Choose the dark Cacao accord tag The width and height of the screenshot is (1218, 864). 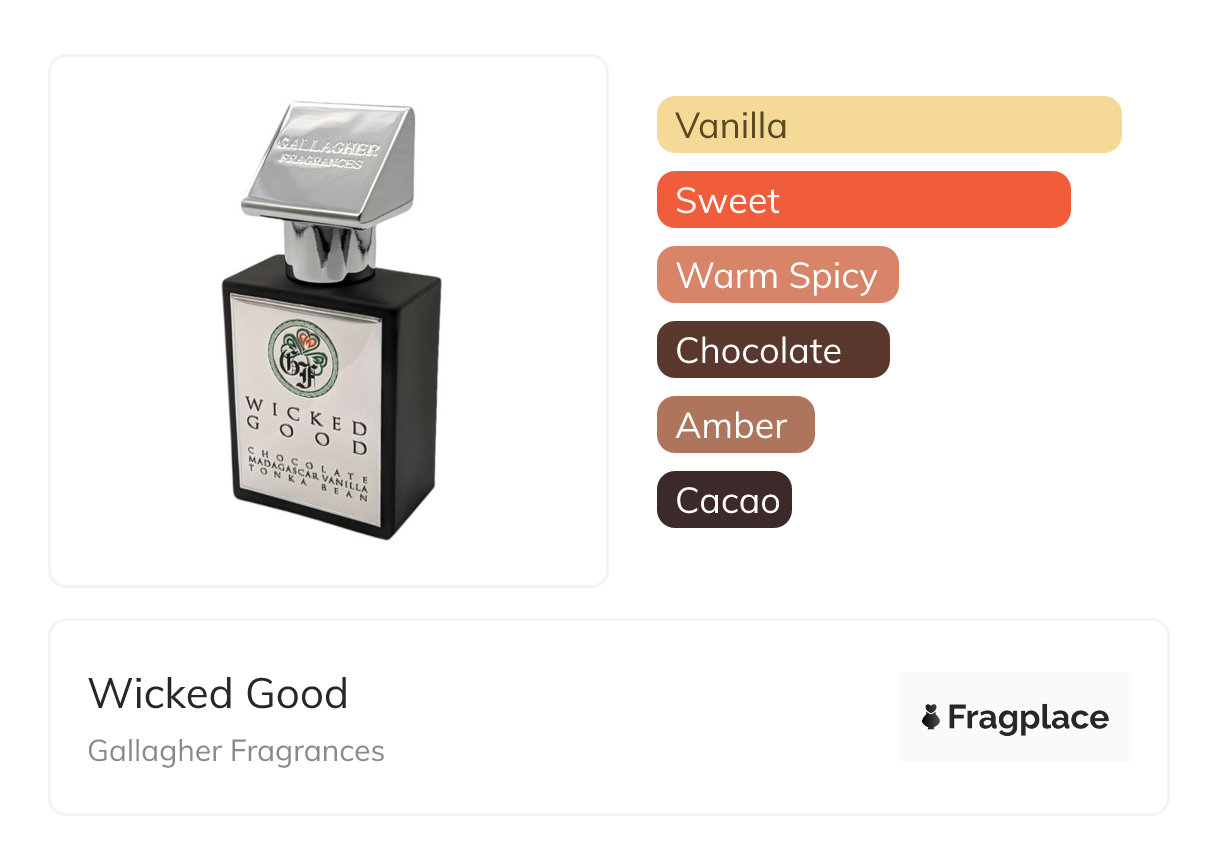pos(724,500)
